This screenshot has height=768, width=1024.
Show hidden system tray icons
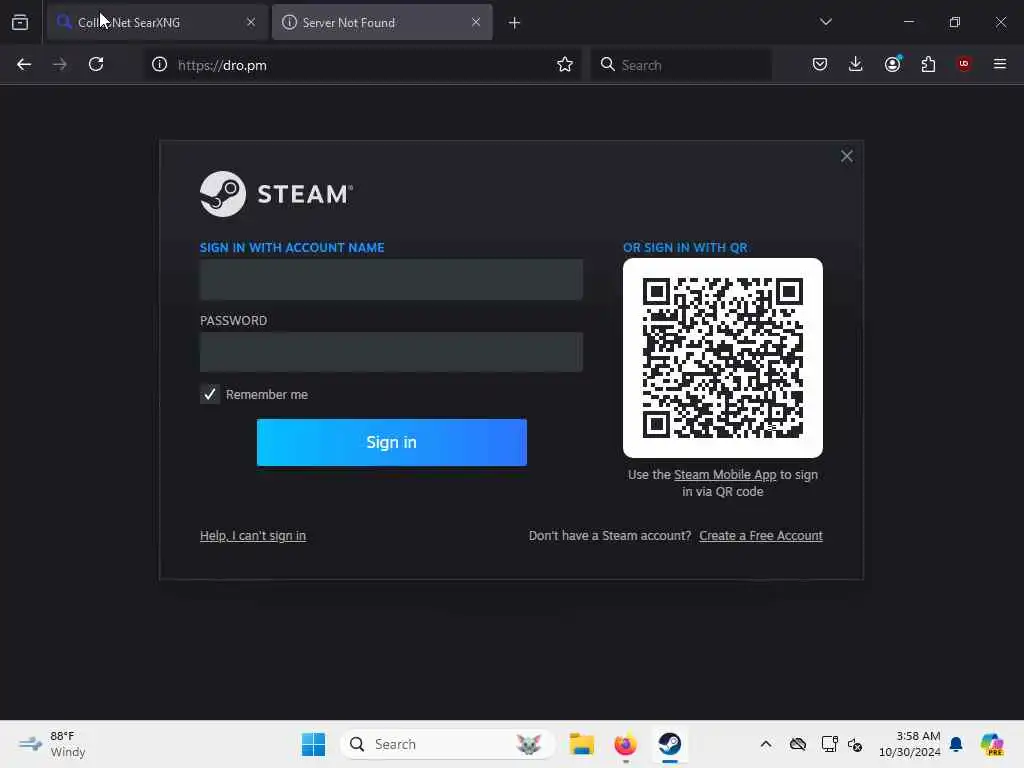pos(766,744)
